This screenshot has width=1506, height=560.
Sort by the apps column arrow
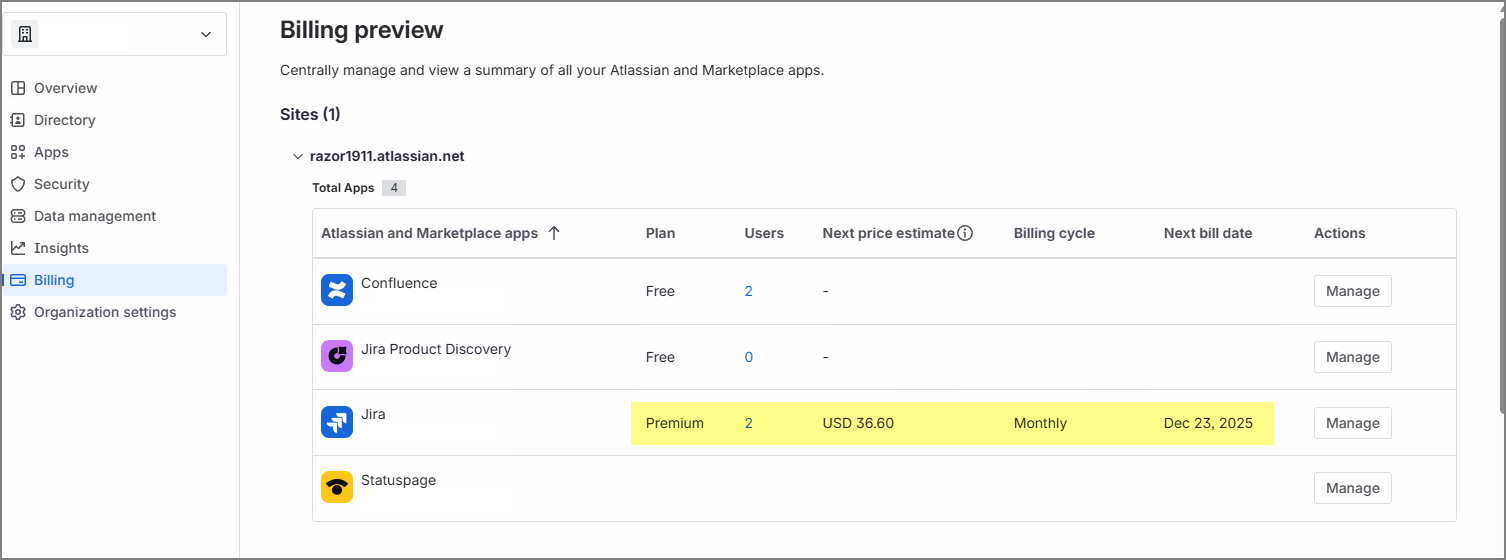[554, 233]
